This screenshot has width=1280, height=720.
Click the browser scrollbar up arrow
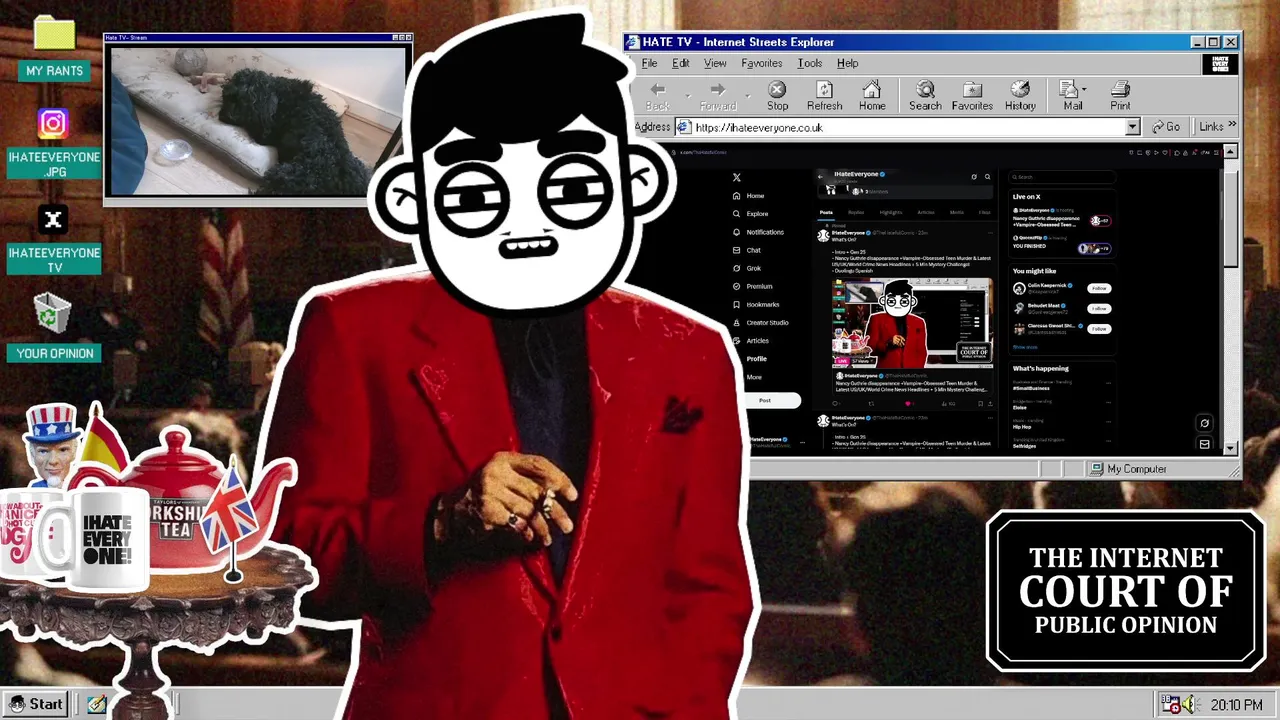[x=1230, y=152]
